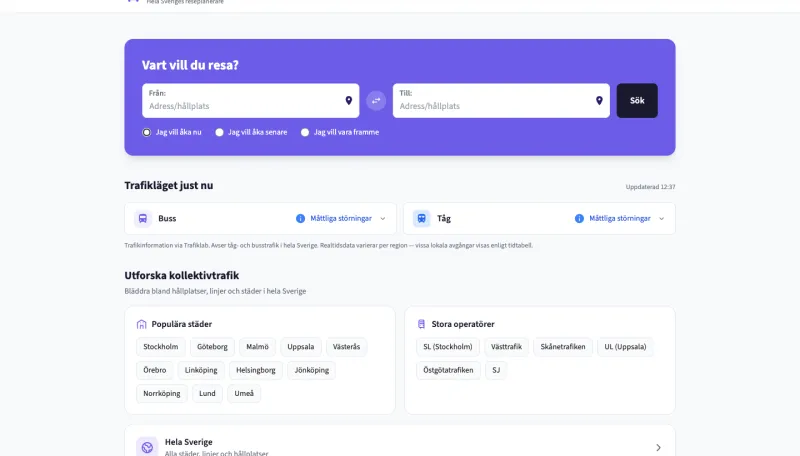800x456 pixels.
Task: Open Hela Sverige with the right chevron
Action: point(658,448)
